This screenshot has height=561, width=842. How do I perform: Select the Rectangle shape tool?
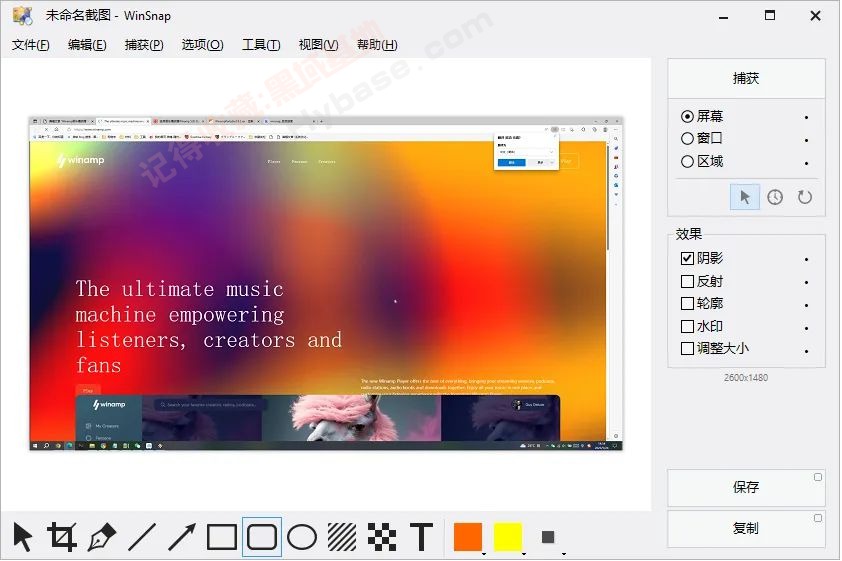point(222,536)
